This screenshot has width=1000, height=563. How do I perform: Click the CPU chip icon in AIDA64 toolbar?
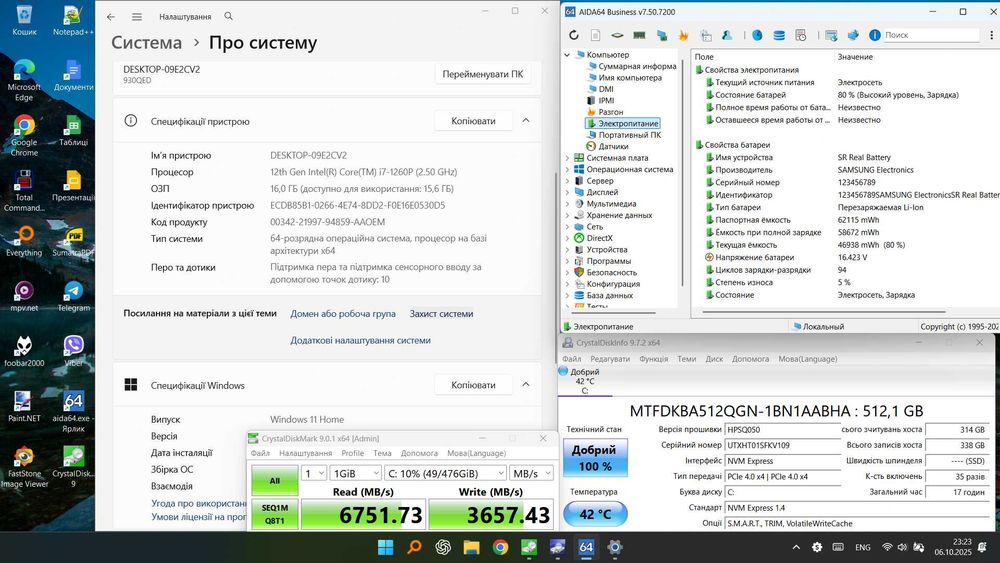(x=617, y=35)
